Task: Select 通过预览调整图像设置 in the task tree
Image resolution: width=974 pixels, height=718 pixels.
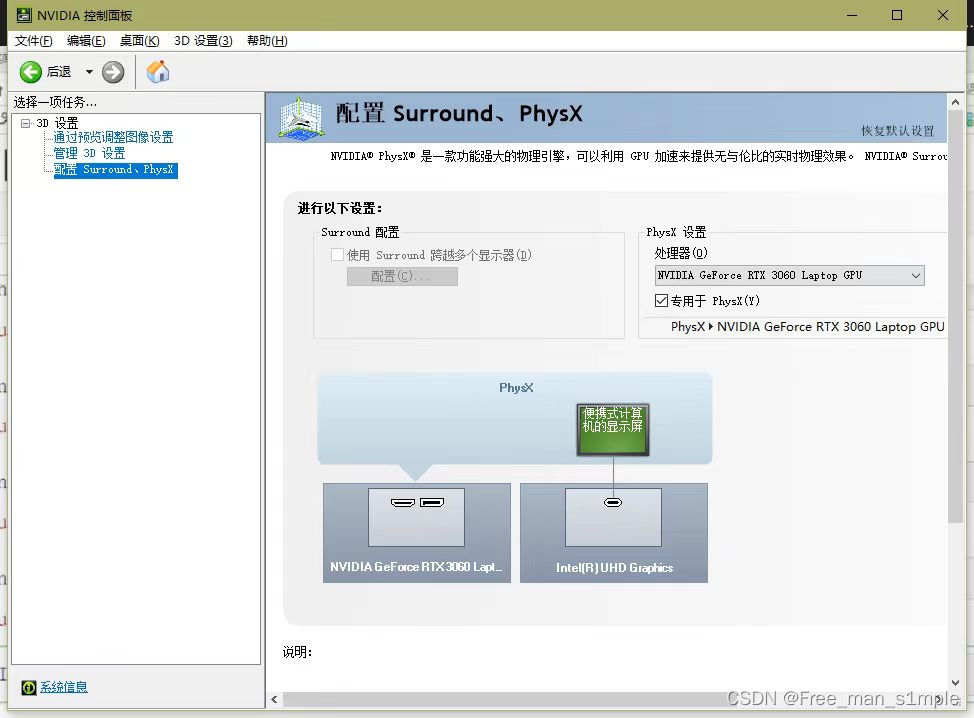Action: [x=113, y=137]
